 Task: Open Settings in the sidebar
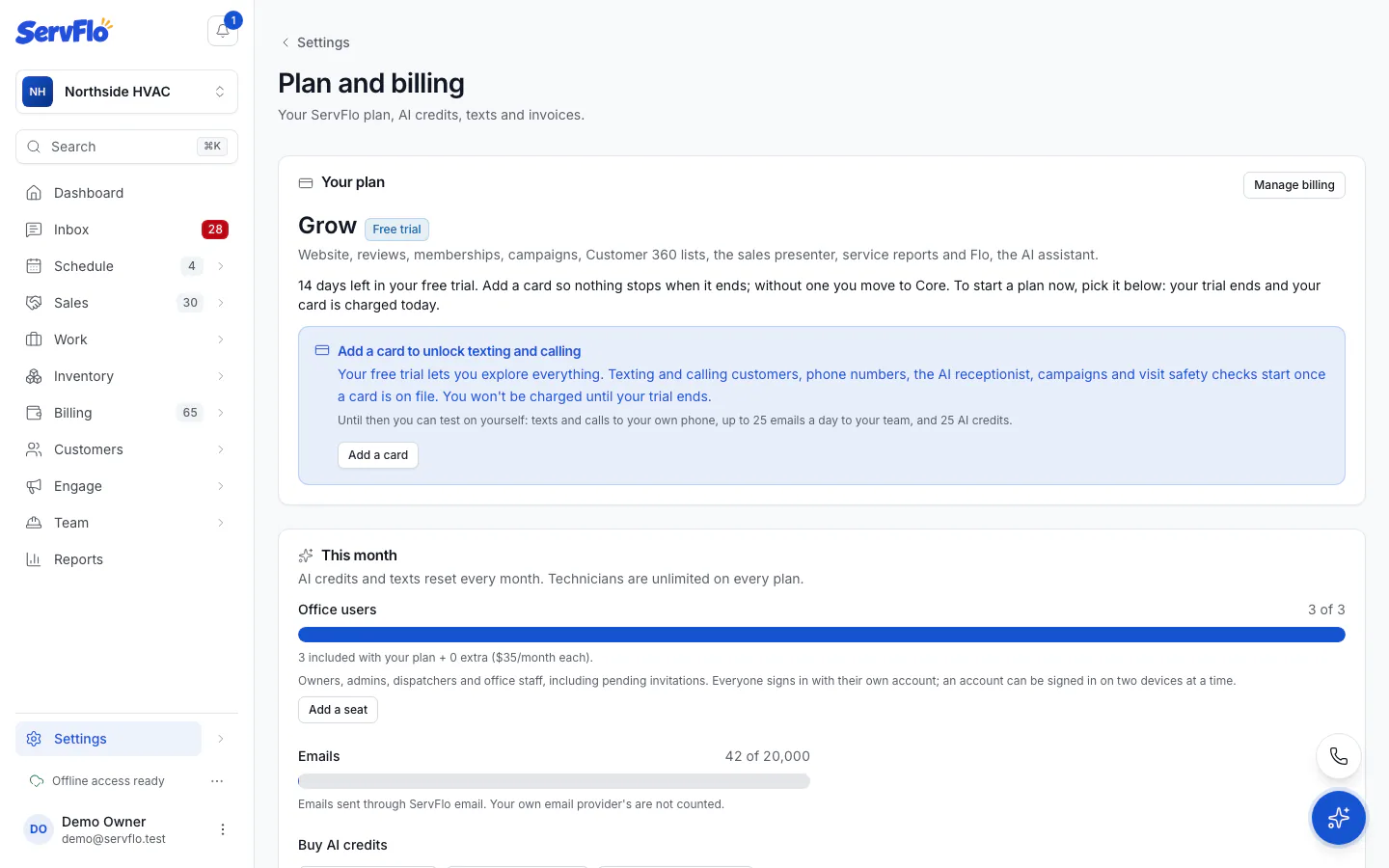pyautogui.click(x=108, y=739)
